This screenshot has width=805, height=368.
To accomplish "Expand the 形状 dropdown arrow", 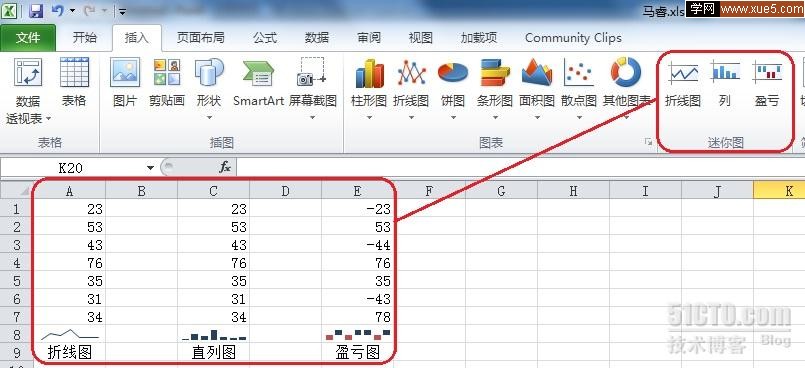I will [x=209, y=118].
